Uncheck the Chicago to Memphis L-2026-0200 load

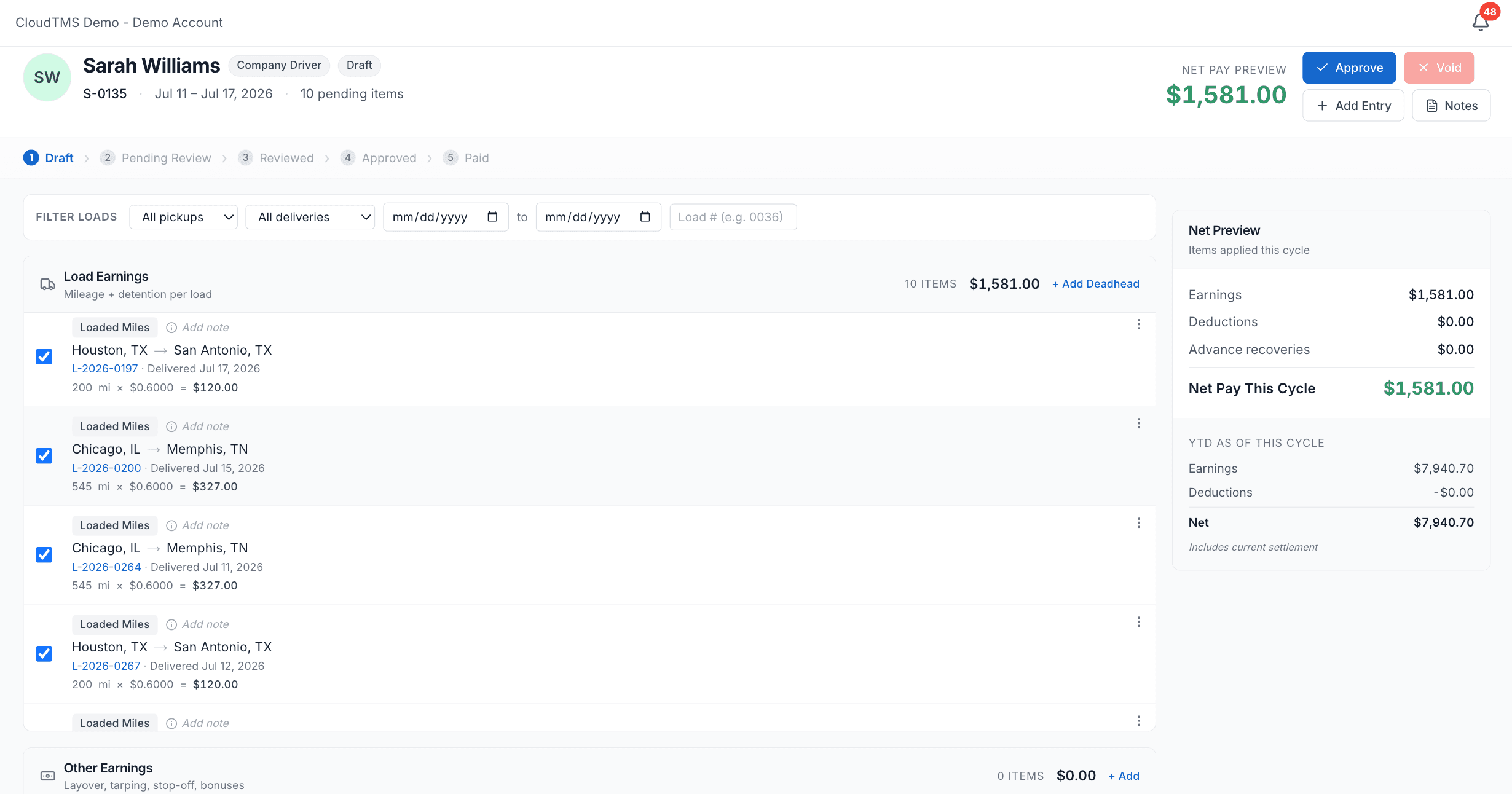[x=44, y=456]
